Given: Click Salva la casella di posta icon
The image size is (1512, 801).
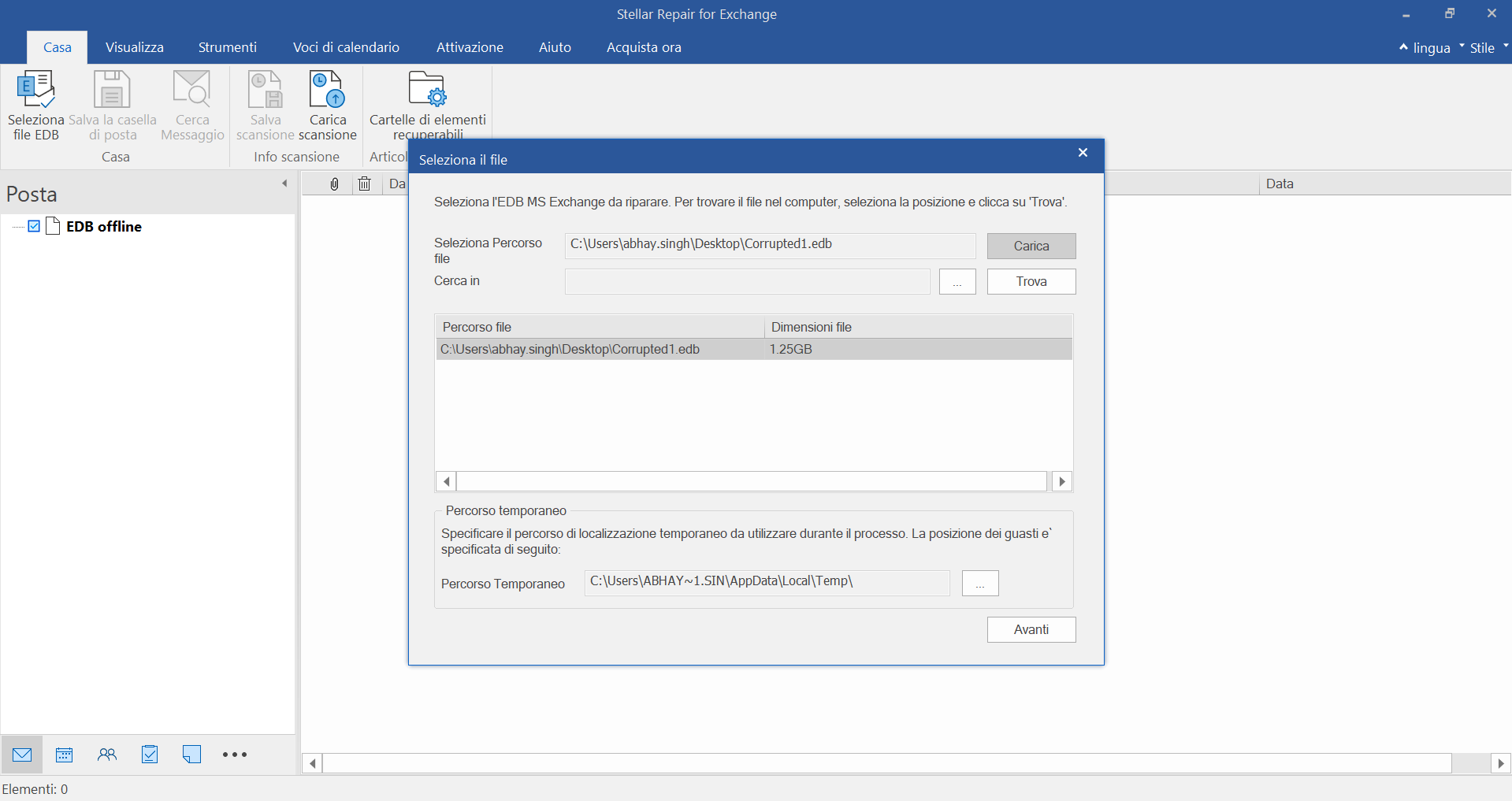Looking at the screenshot, I should point(112,89).
